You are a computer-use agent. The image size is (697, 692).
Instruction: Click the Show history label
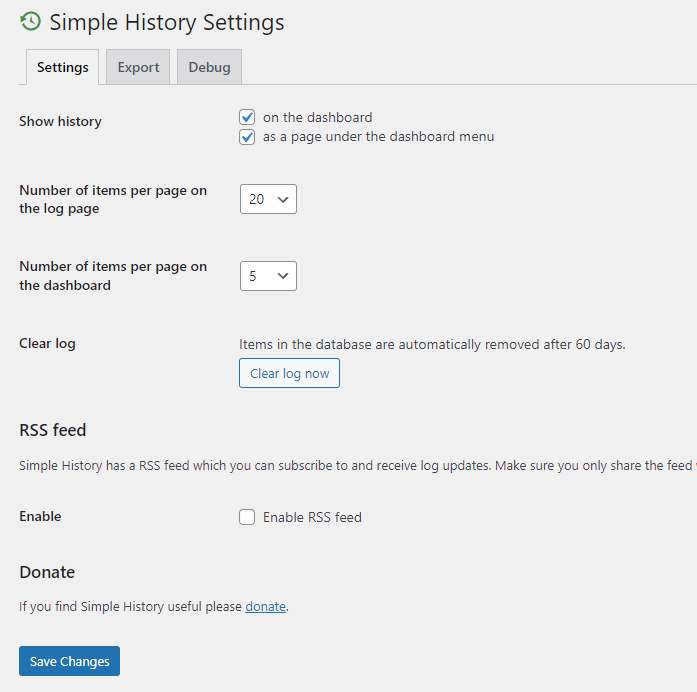pos(60,121)
